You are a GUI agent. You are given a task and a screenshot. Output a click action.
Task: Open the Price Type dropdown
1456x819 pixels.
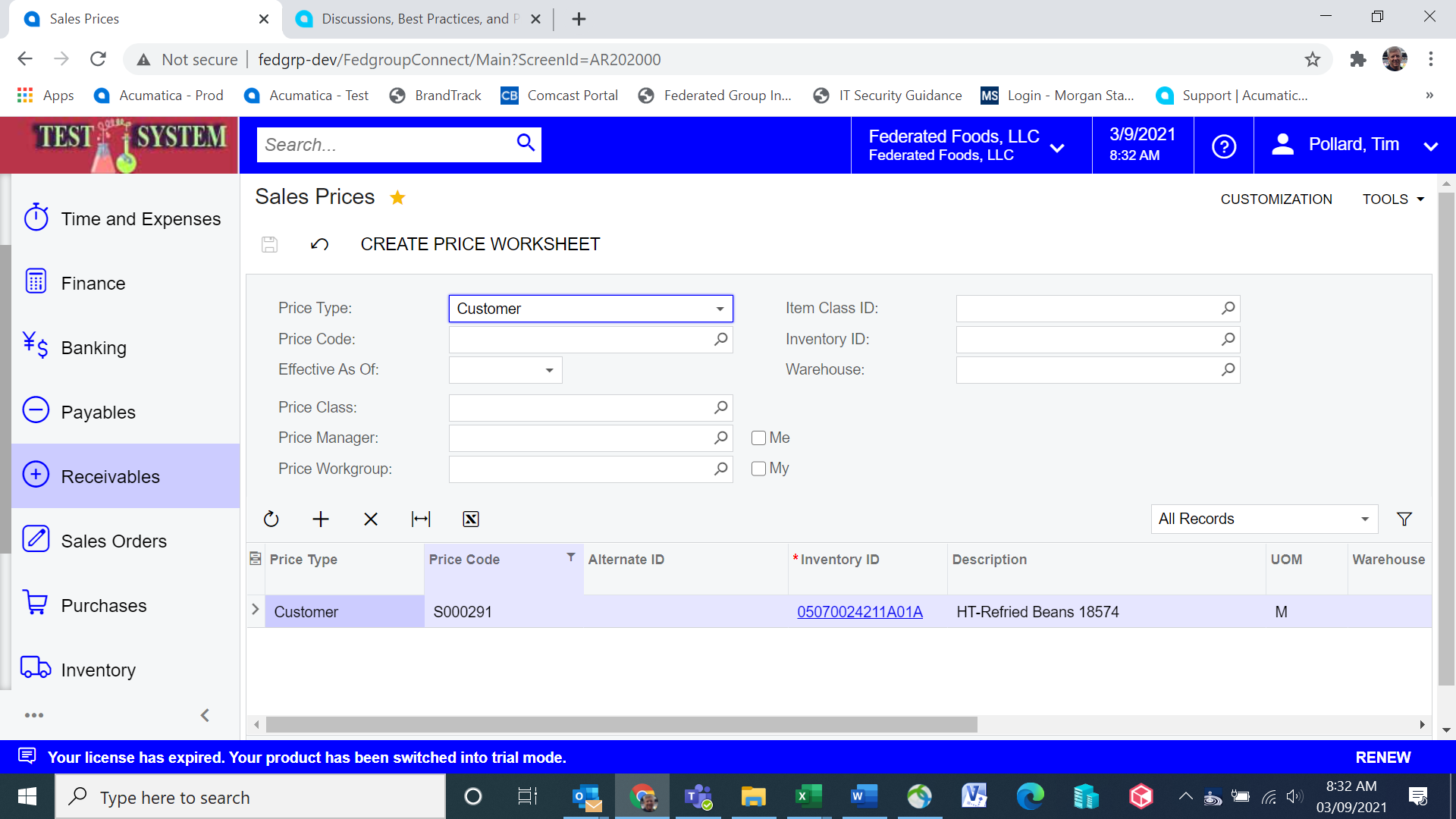click(720, 309)
